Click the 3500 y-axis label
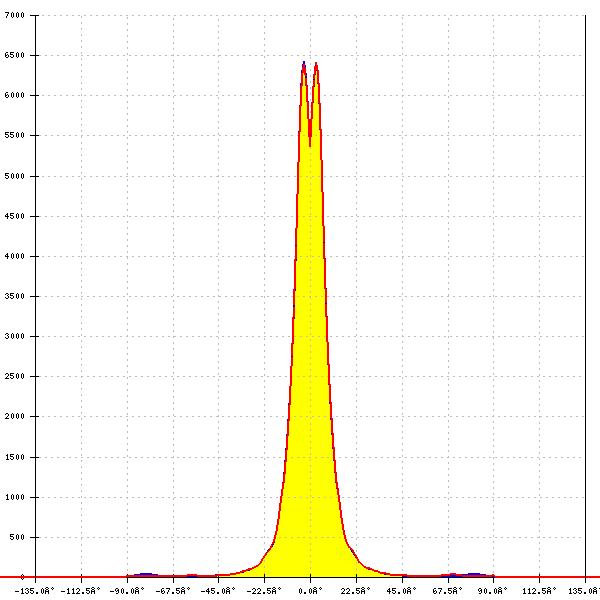Image resolution: width=600 pixels, height=600 pixels. click(x=15, y=296)
